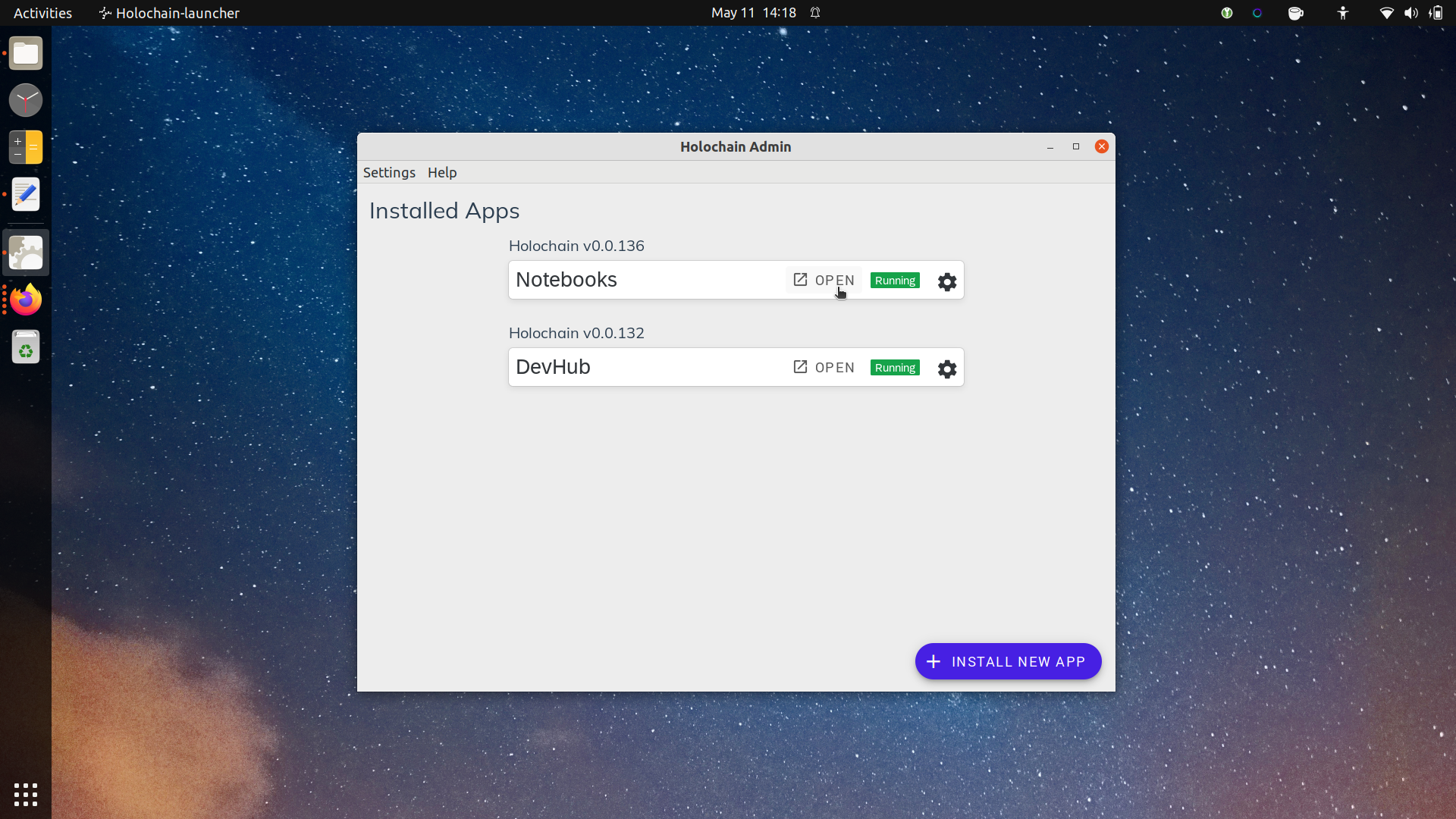Open Notebooks app via external link icon
The height and width of the screenshot is (819, 1456).
click(x=800, y=280)
